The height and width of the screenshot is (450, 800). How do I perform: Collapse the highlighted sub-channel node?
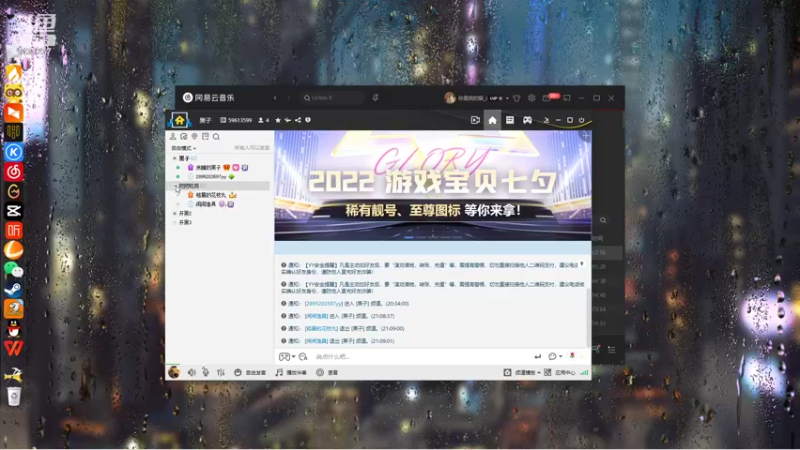click(174, 186)
